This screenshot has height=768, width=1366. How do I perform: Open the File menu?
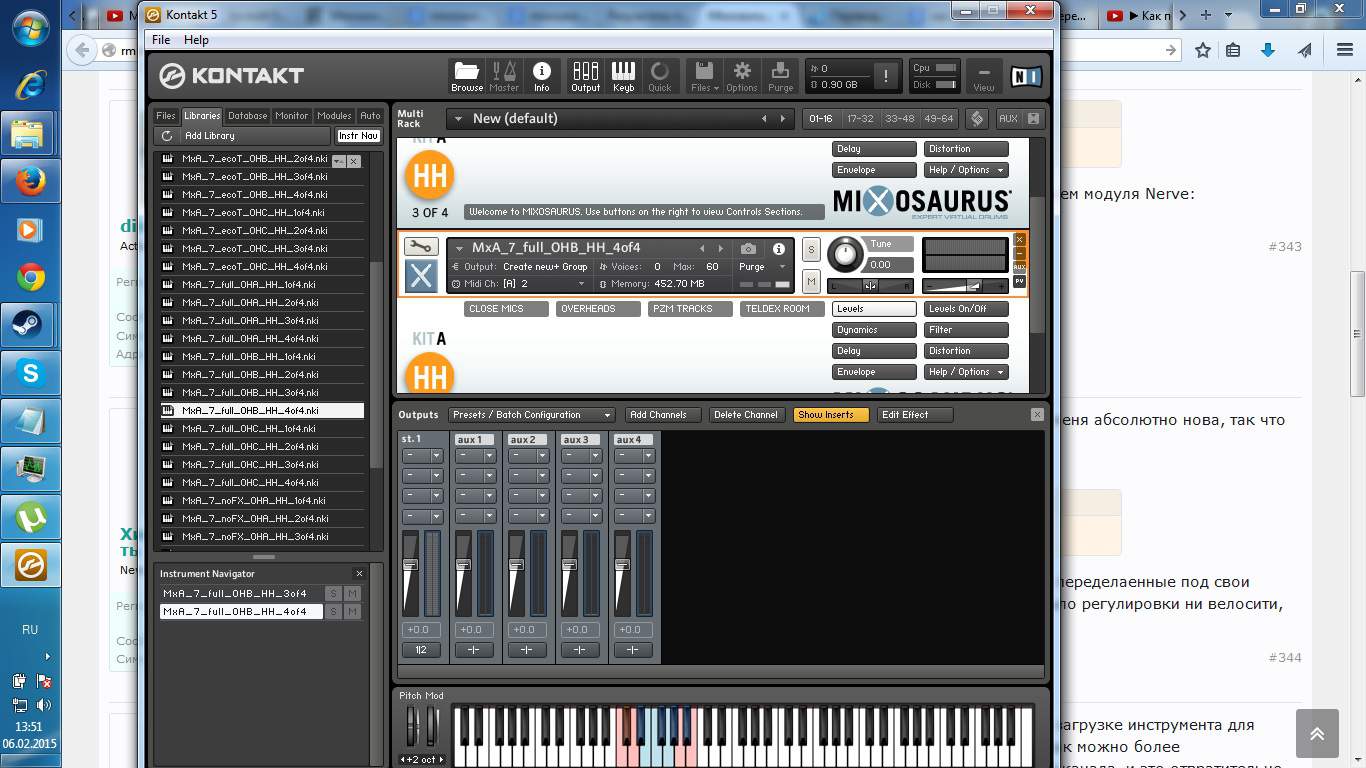coord(161,40)
